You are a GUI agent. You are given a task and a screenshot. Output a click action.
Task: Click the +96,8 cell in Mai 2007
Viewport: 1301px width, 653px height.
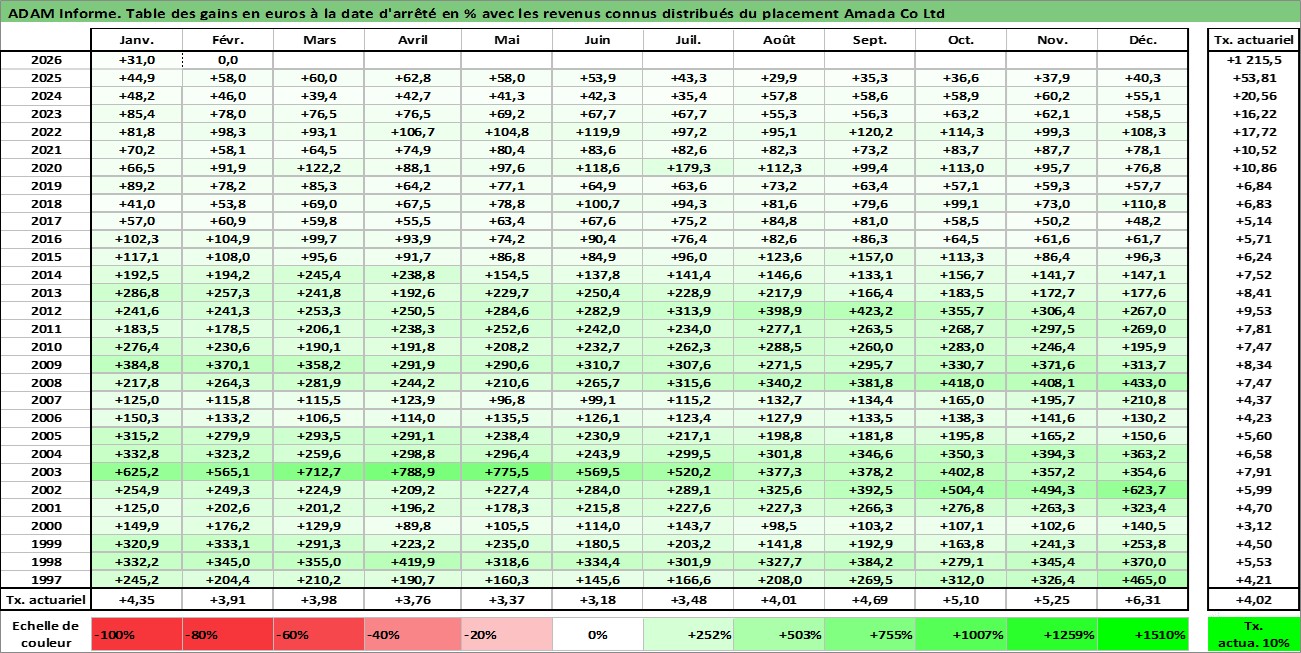click(506, 400)
